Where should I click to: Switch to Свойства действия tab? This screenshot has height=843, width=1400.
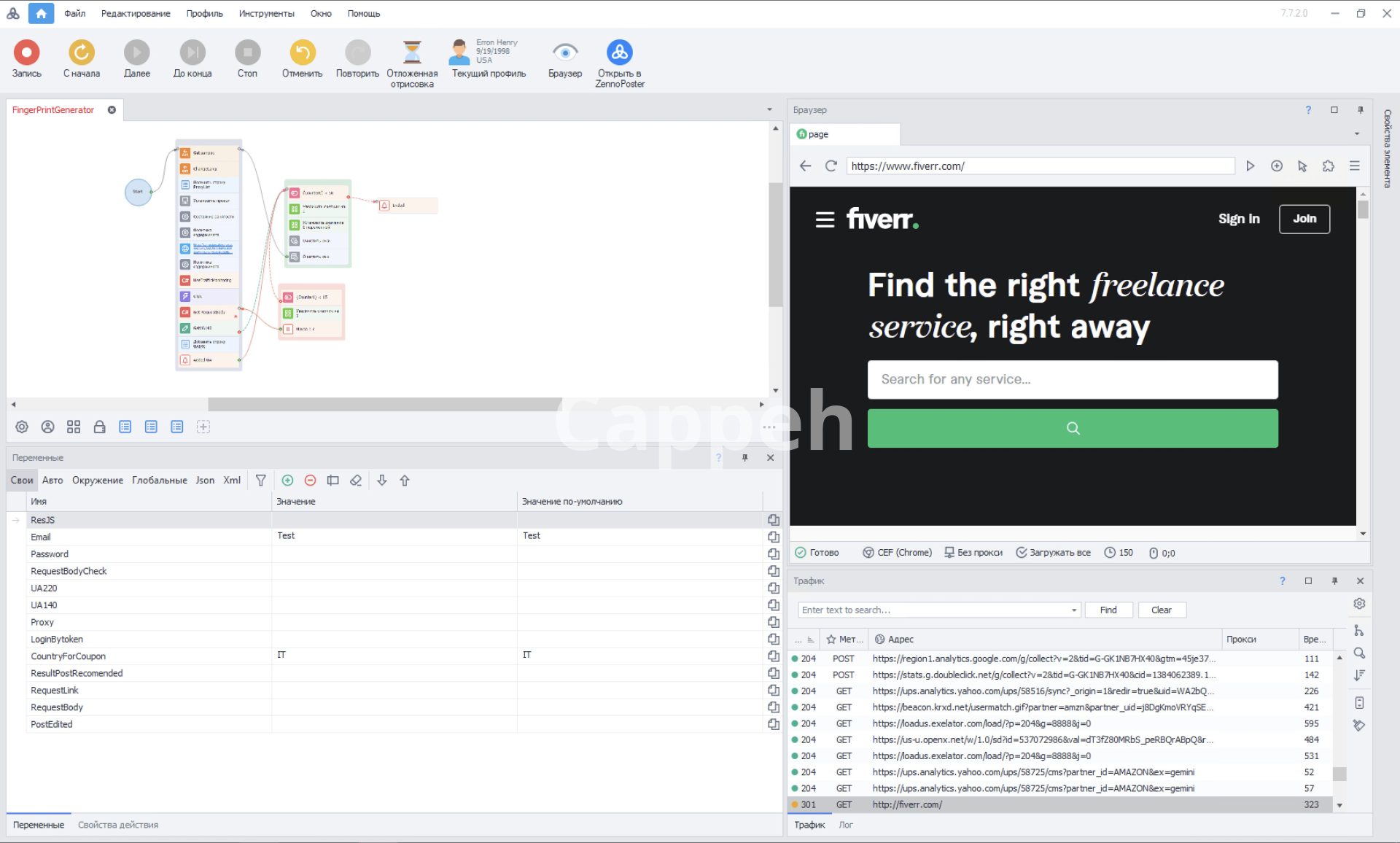click(118, 825)
